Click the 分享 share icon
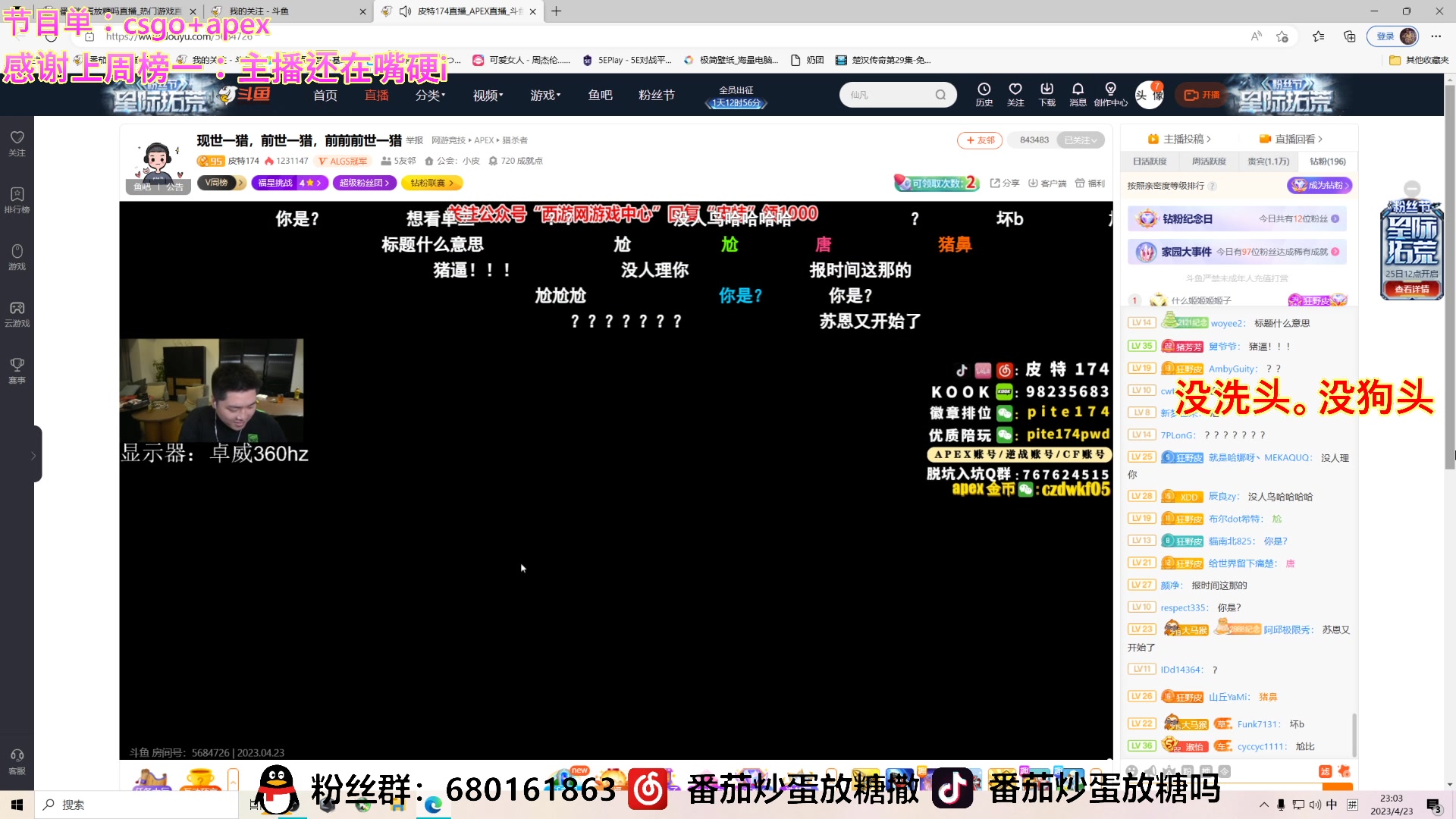This screenshot has height=819, width=1456. pos(1004,183)
